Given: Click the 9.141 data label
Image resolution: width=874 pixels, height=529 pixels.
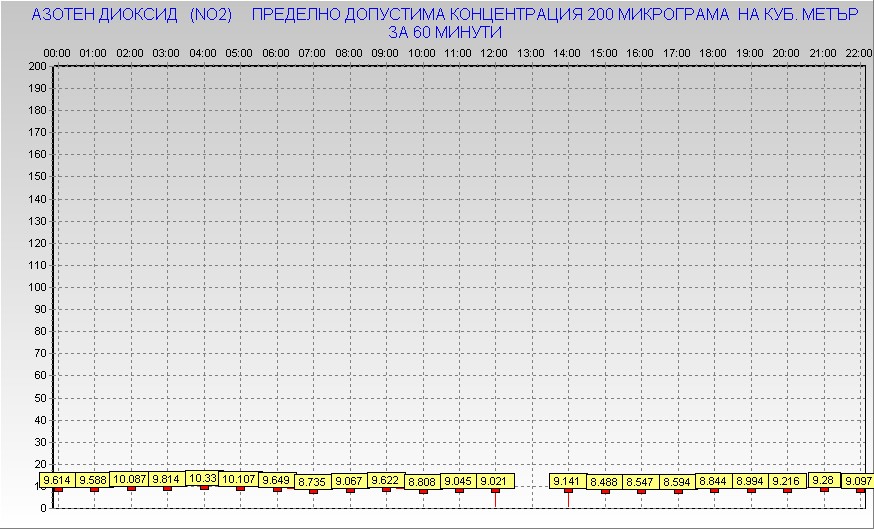Looking at the screenshot, I should coord(568,481).
